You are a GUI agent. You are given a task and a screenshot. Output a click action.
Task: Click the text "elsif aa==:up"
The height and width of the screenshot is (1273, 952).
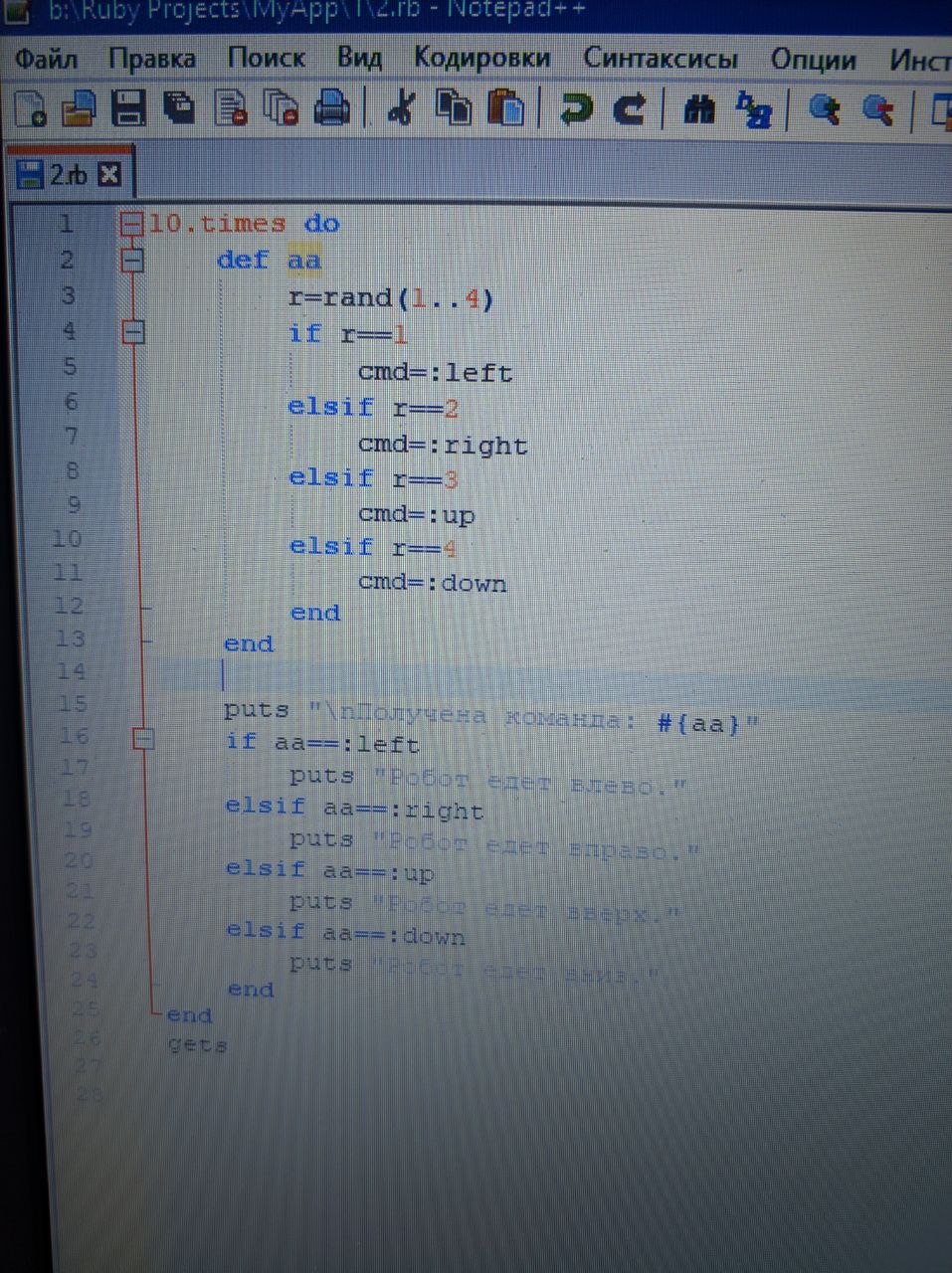[x=330, y=871]
